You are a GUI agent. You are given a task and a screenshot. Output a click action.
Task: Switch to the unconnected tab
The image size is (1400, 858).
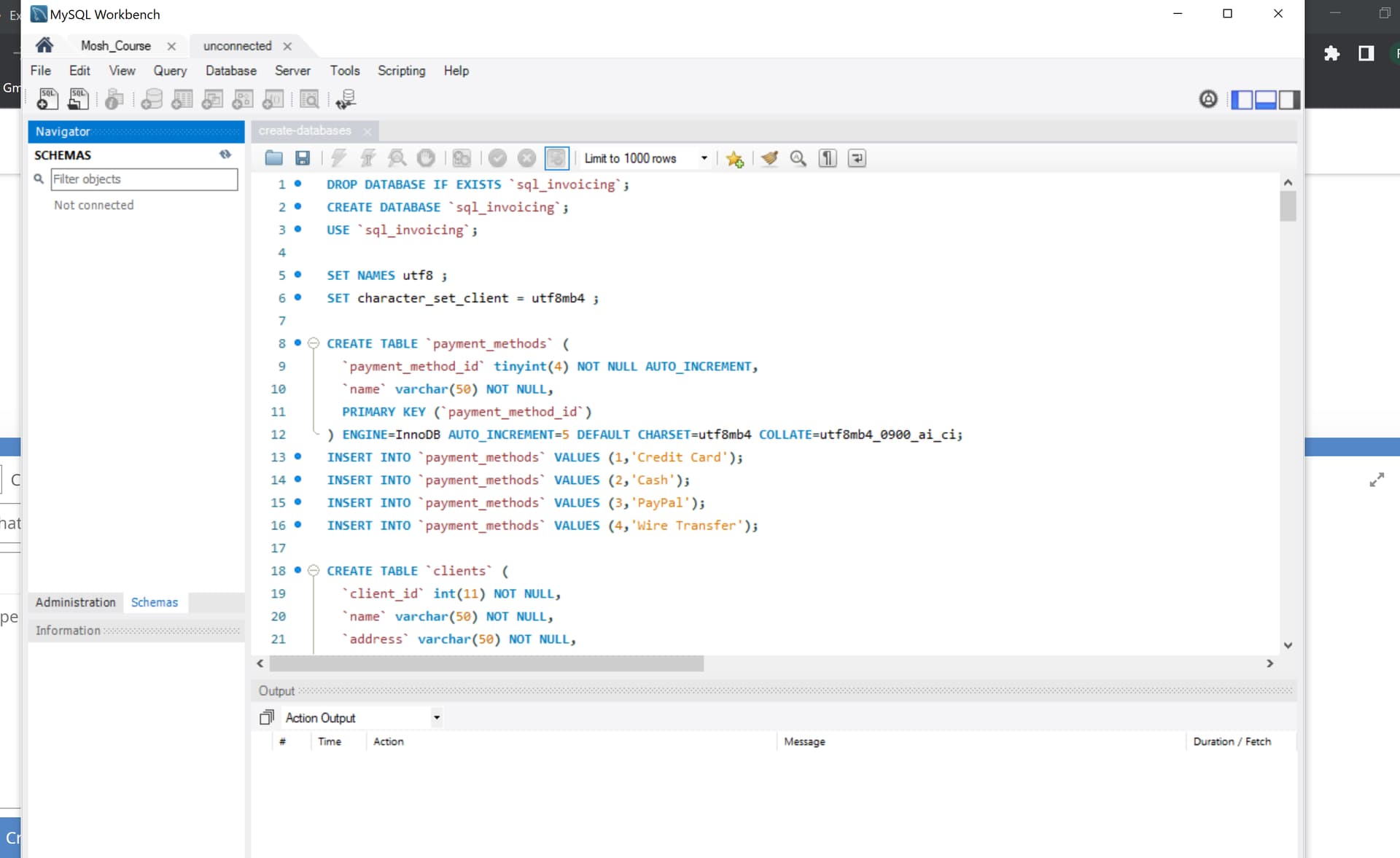pyautogui.click(x=237, y=45)
